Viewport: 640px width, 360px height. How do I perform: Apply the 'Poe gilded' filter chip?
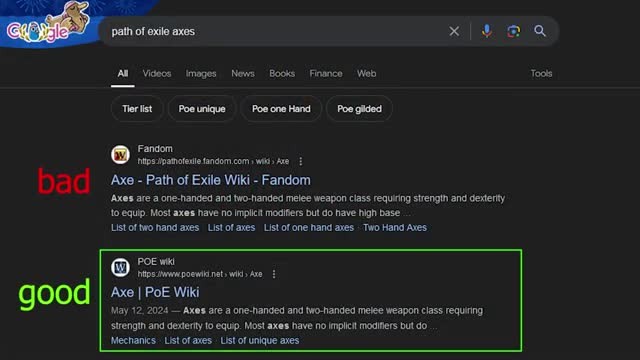pyautogui.click(x=359, y=109)
